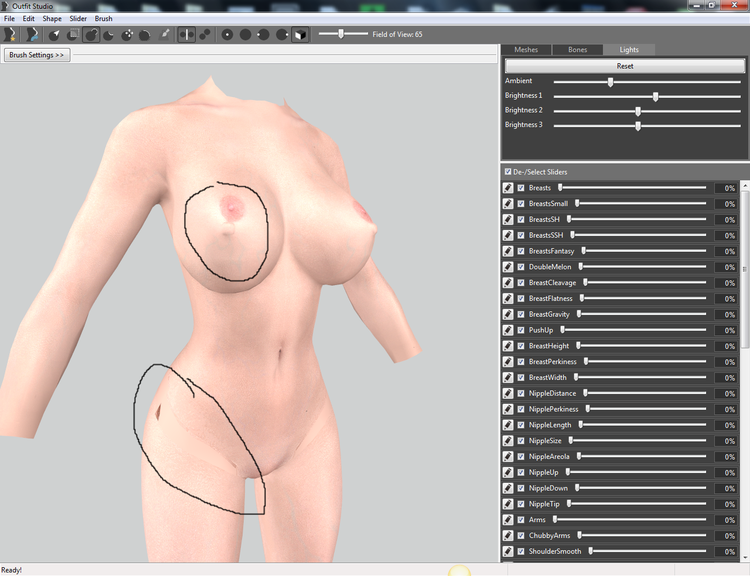Edit the NippleTip slider pencil icon
Viewport: 750px width, 576px height.
click(508, 504)
